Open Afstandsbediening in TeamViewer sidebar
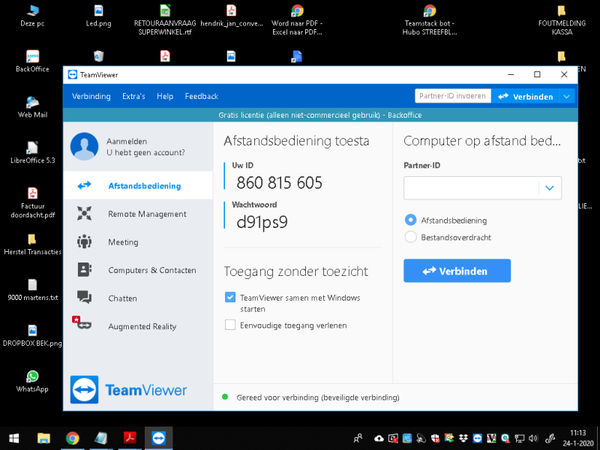 pos(138,186)
